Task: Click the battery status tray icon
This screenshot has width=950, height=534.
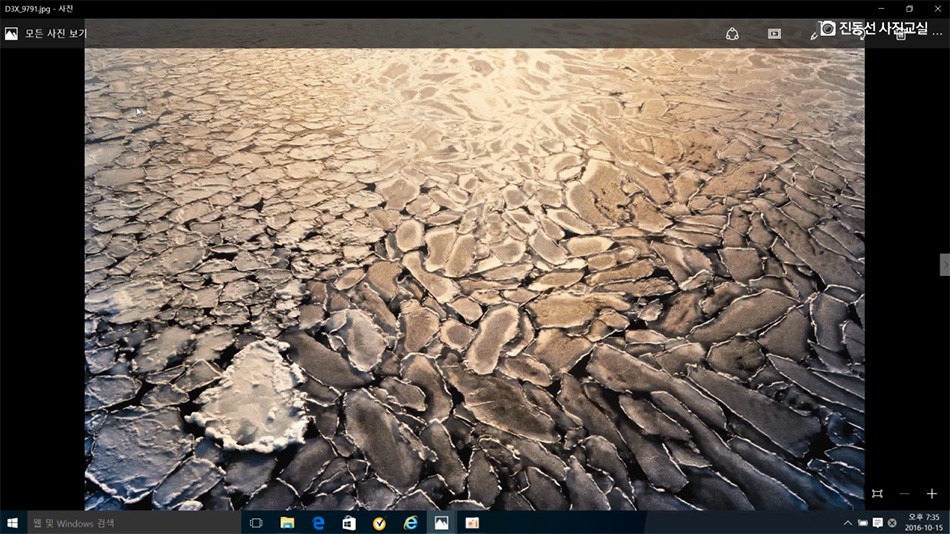Action: pyautogui.click(x=863, y=522)
